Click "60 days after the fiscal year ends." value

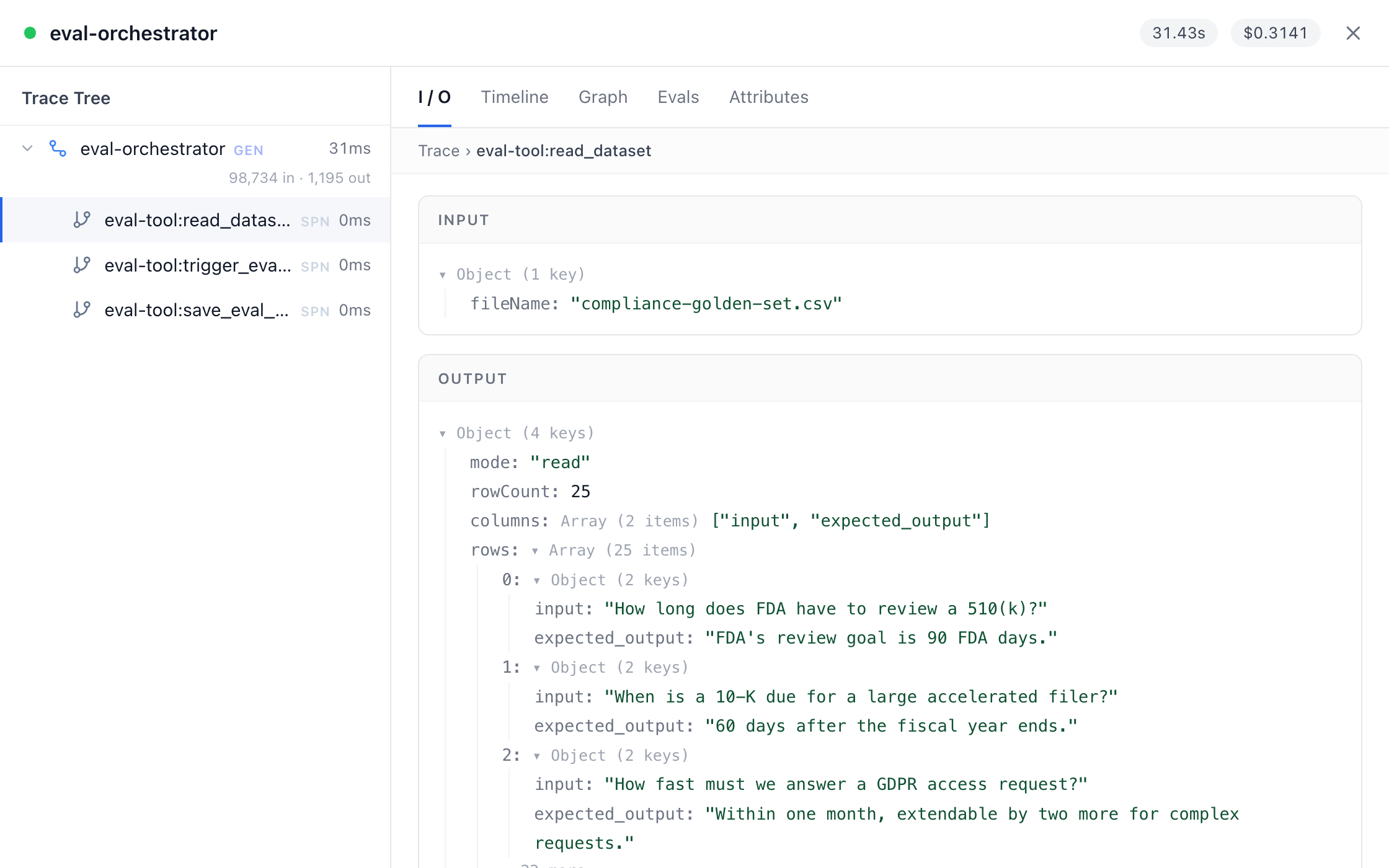(x=891, y=726)
